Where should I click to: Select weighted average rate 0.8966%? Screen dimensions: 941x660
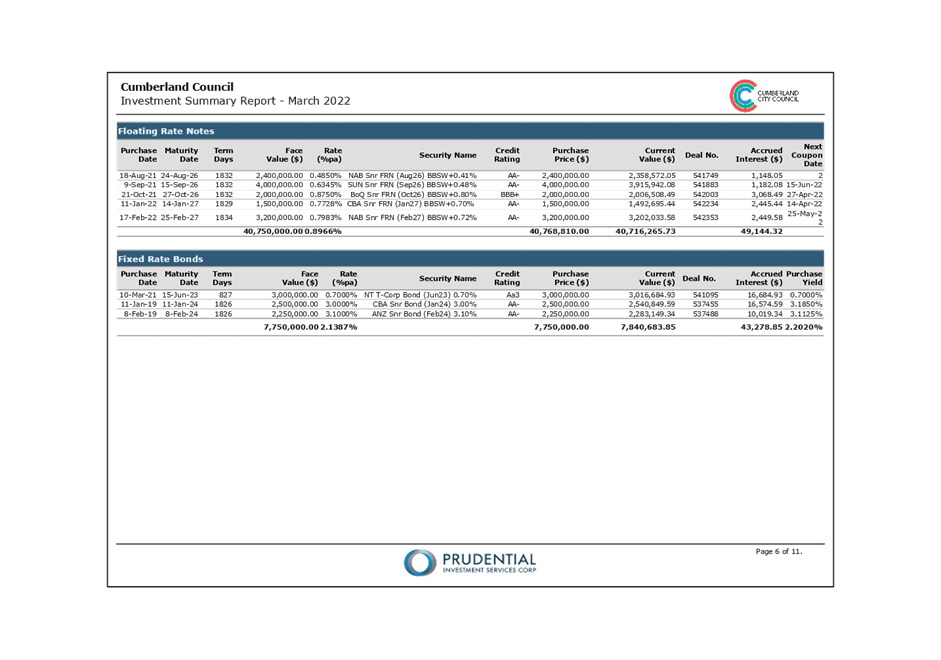(323, 231)
